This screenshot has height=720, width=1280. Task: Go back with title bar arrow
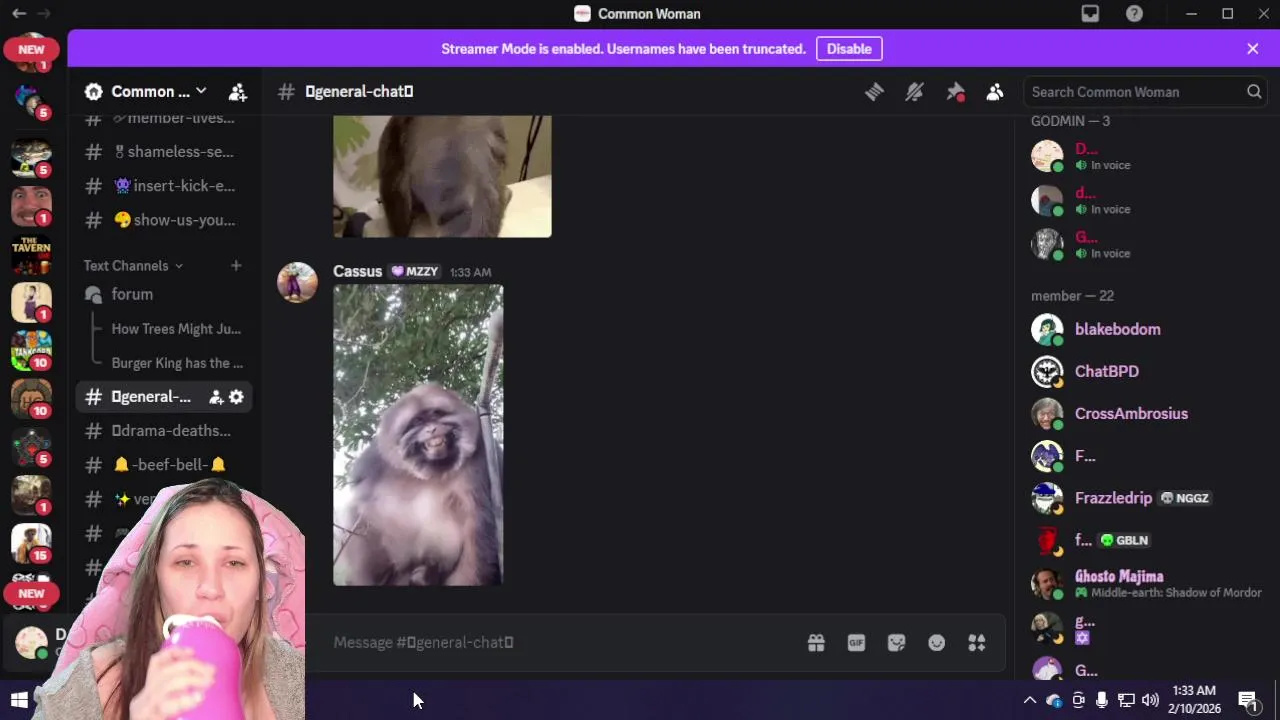click(x=19, y=14)
